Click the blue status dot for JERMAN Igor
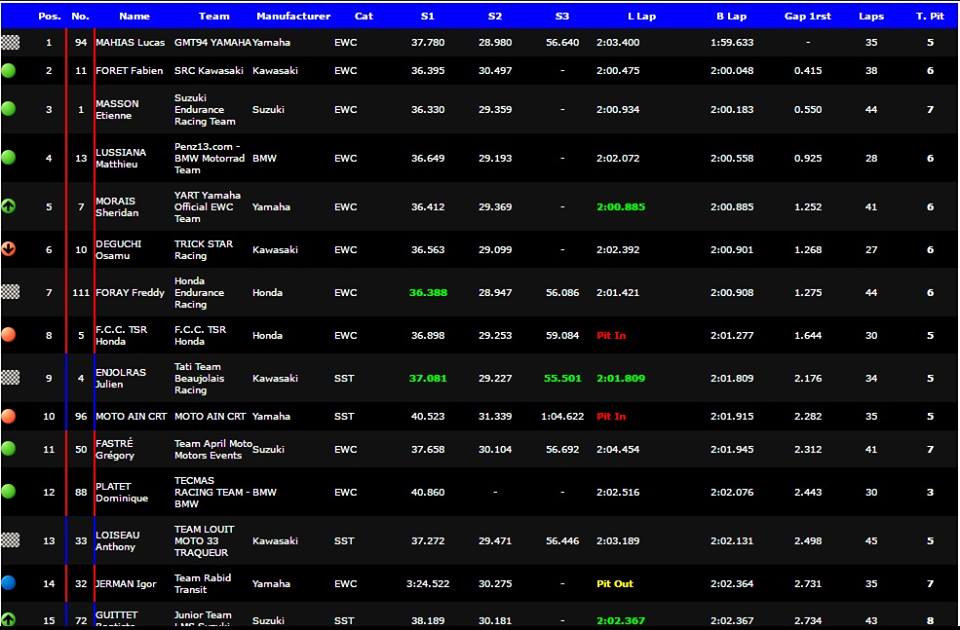The image size is (960, 630). click(9, 583)
